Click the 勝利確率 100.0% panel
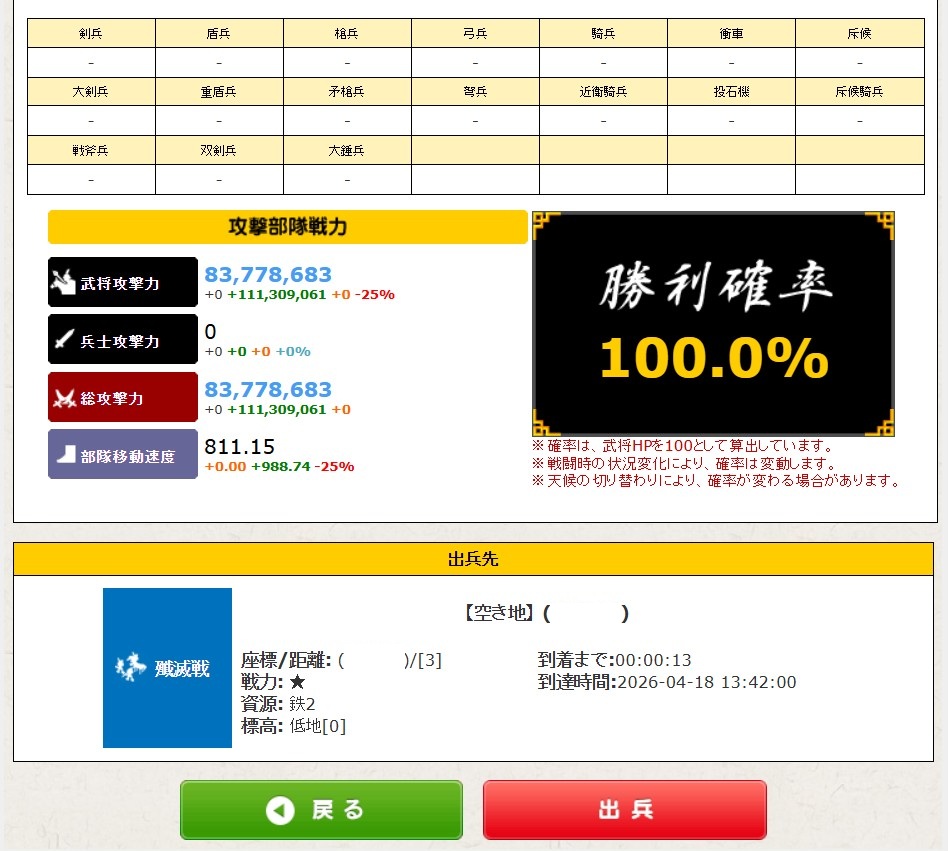949x851 pixels. (713, 324)
